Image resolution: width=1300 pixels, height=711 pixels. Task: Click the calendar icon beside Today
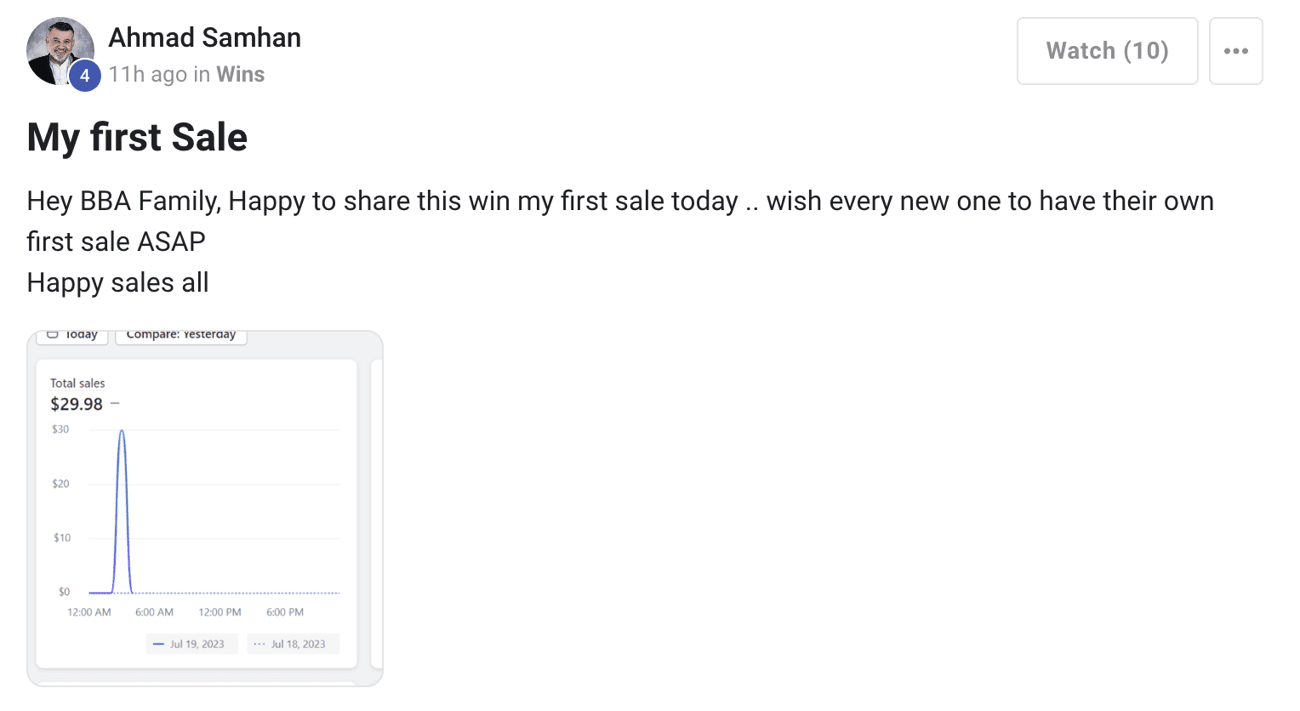53,335
